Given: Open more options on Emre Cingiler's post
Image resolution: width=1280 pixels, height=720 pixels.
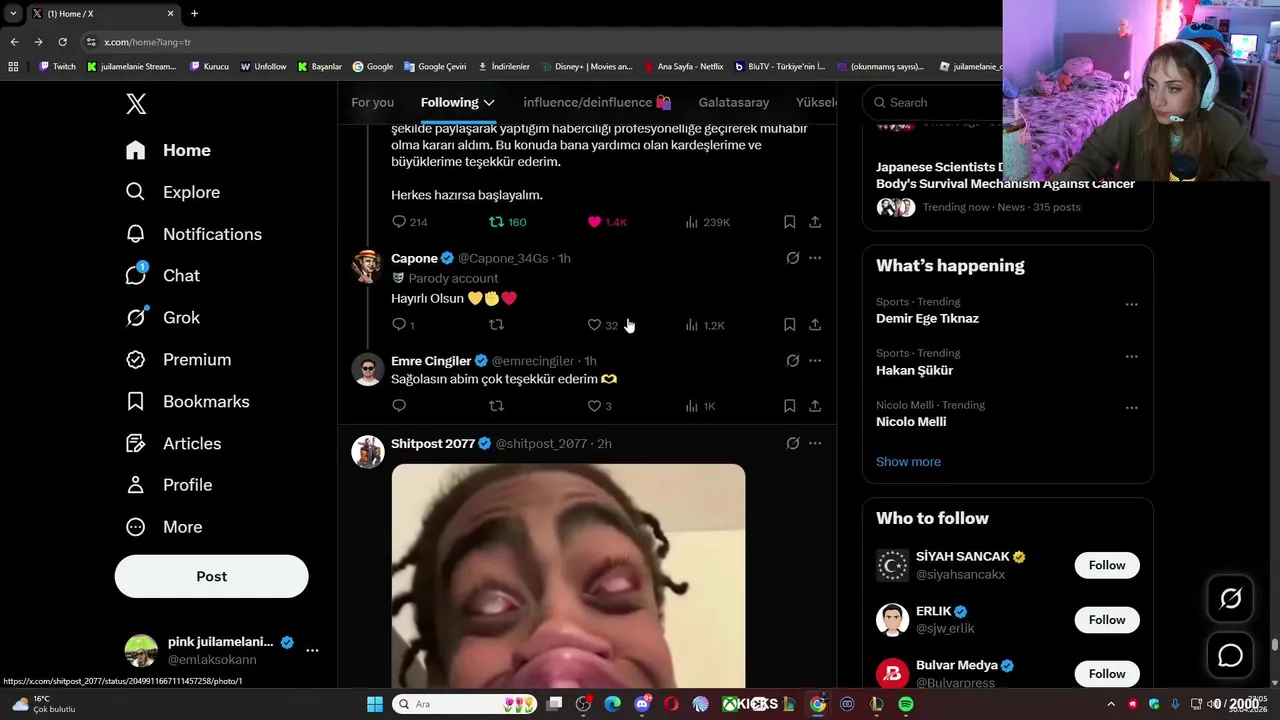Looking at the screenshot, I should (x=815, y=361).
